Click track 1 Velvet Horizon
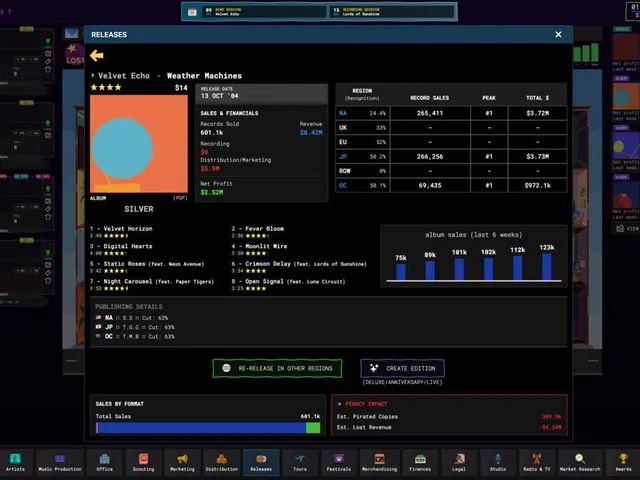The width and height of the screenshot is (640, 480). click(x=121, y=232)
